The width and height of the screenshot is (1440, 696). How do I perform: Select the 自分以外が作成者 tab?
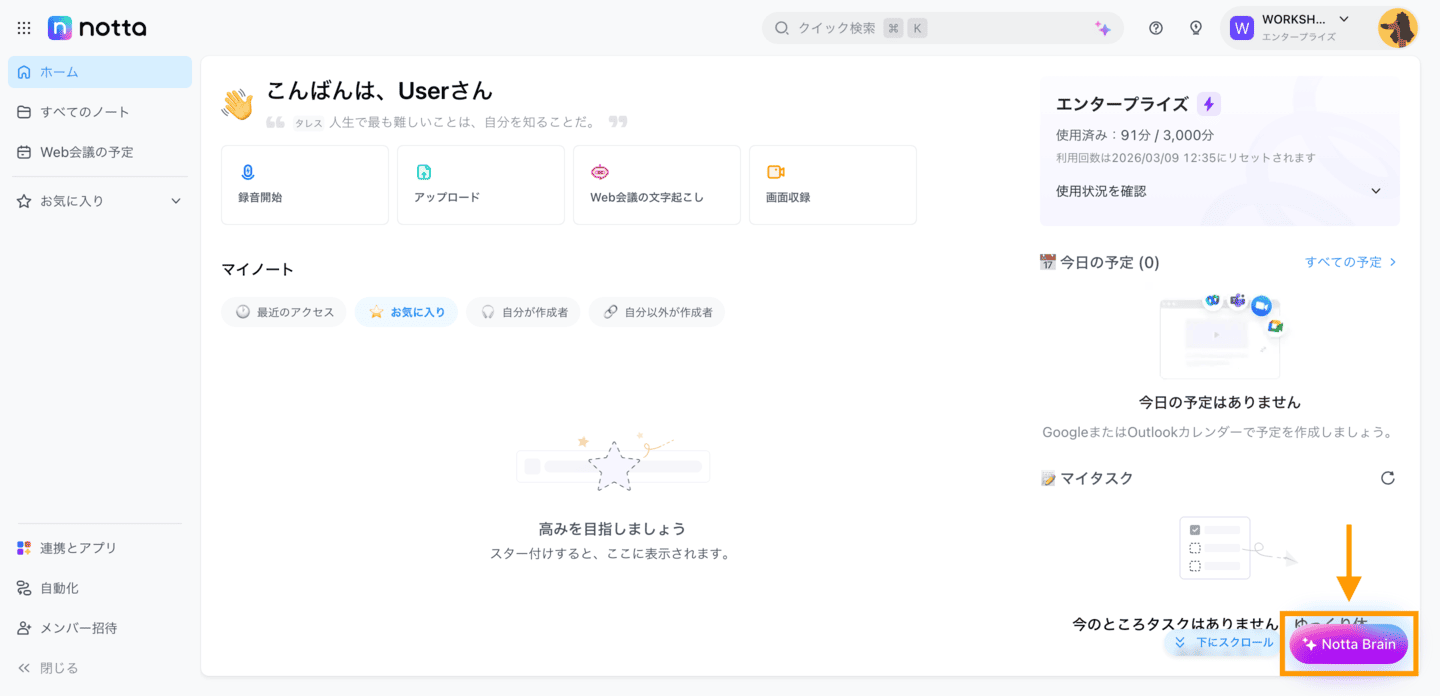click(x=657, y=312)
